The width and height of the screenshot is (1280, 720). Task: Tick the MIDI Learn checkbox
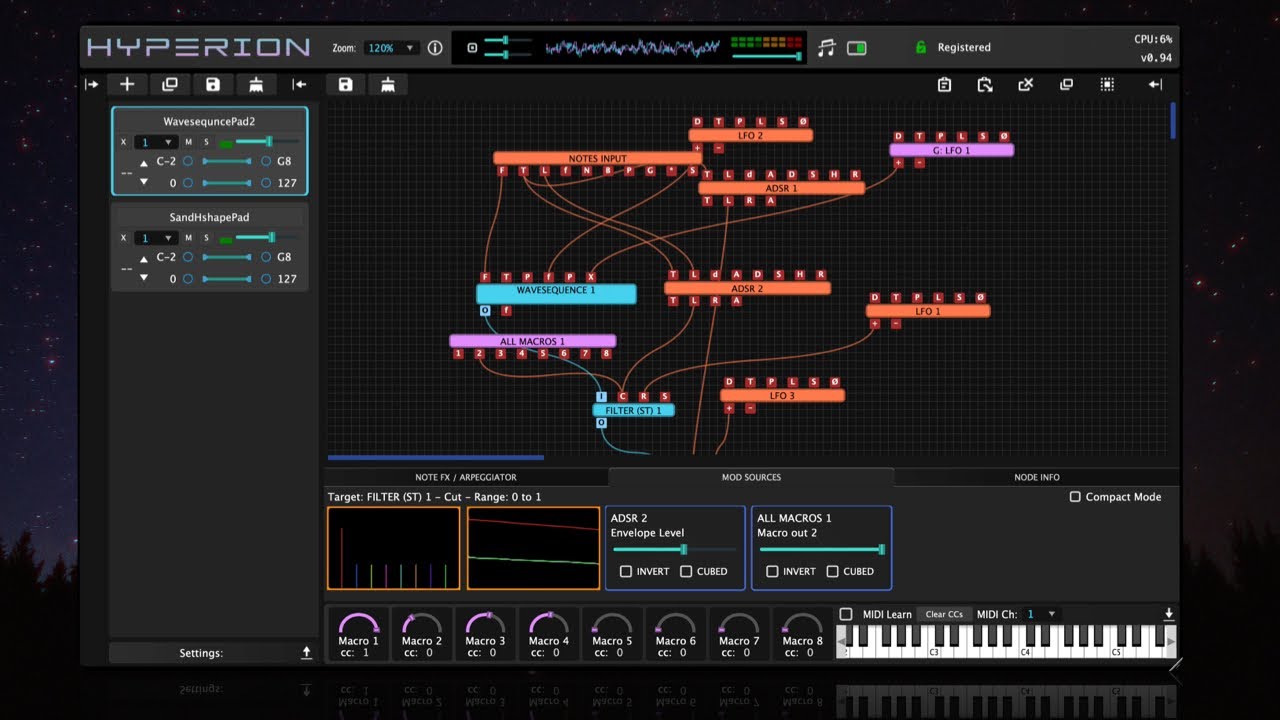(846, 614)
